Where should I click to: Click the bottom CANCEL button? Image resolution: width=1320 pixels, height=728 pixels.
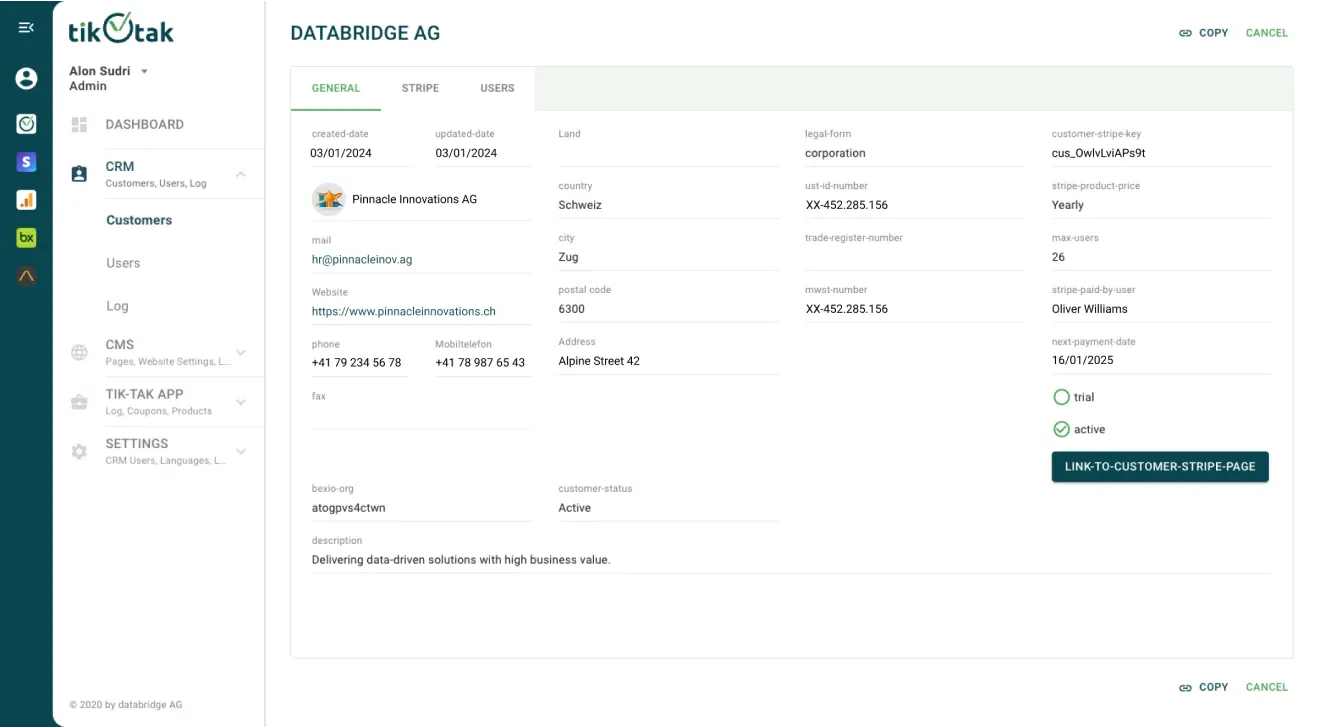point(1267,688)
